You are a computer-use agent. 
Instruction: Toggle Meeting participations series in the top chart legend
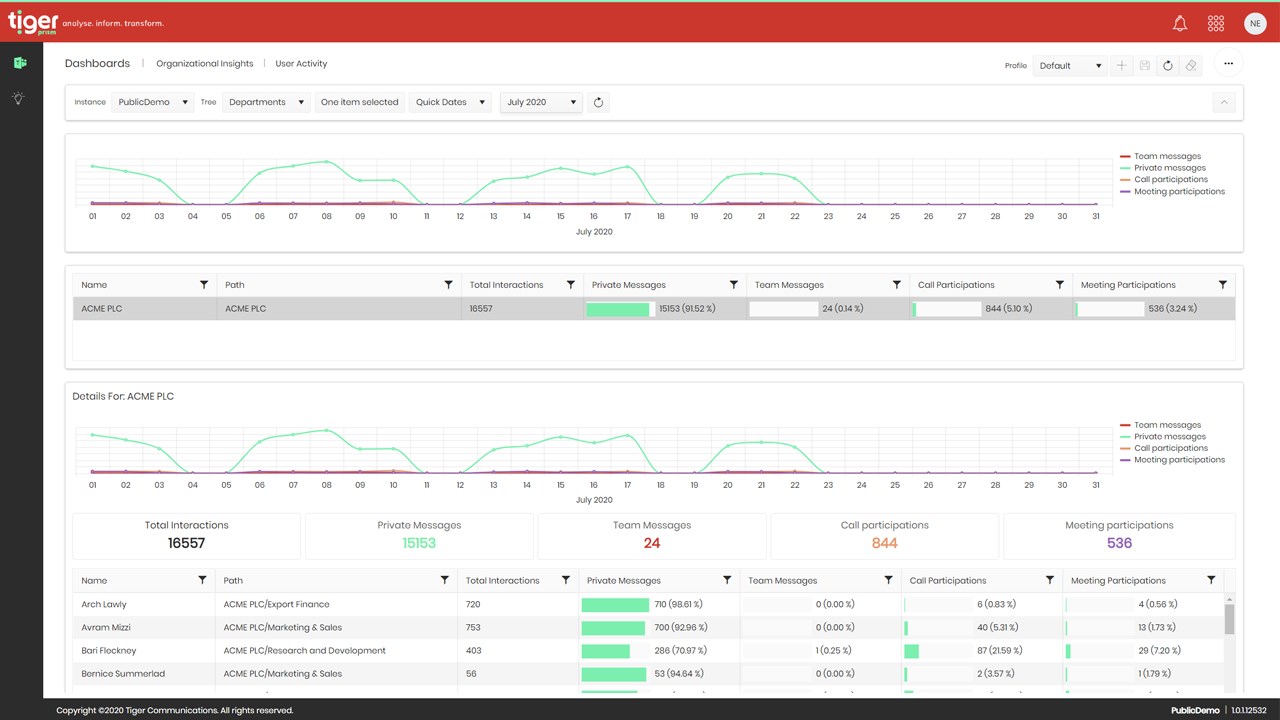tap(1172, 191)
